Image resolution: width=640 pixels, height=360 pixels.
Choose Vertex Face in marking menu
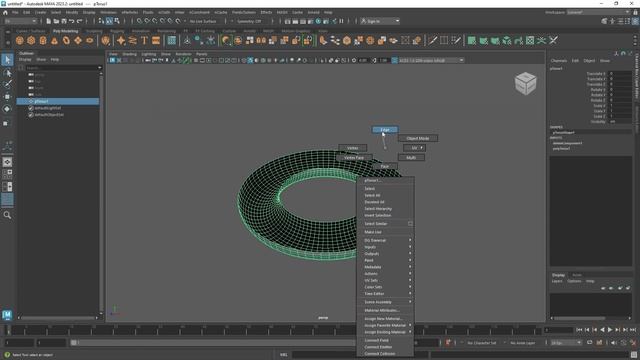pyautogui.click(x=354, y=158)
